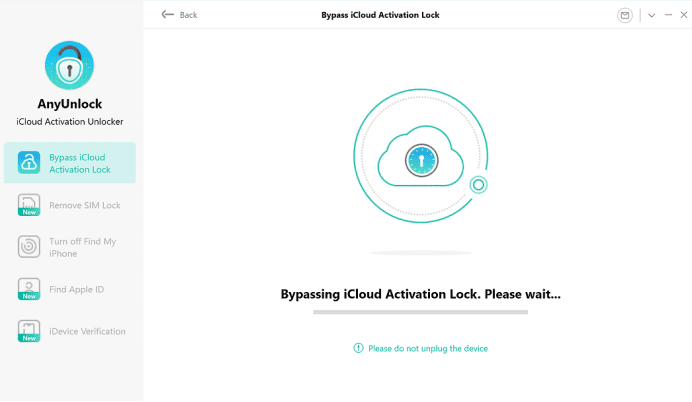Select Turn off Find My iPhone
The image size is (692, 402).
[x=83, y=247]
